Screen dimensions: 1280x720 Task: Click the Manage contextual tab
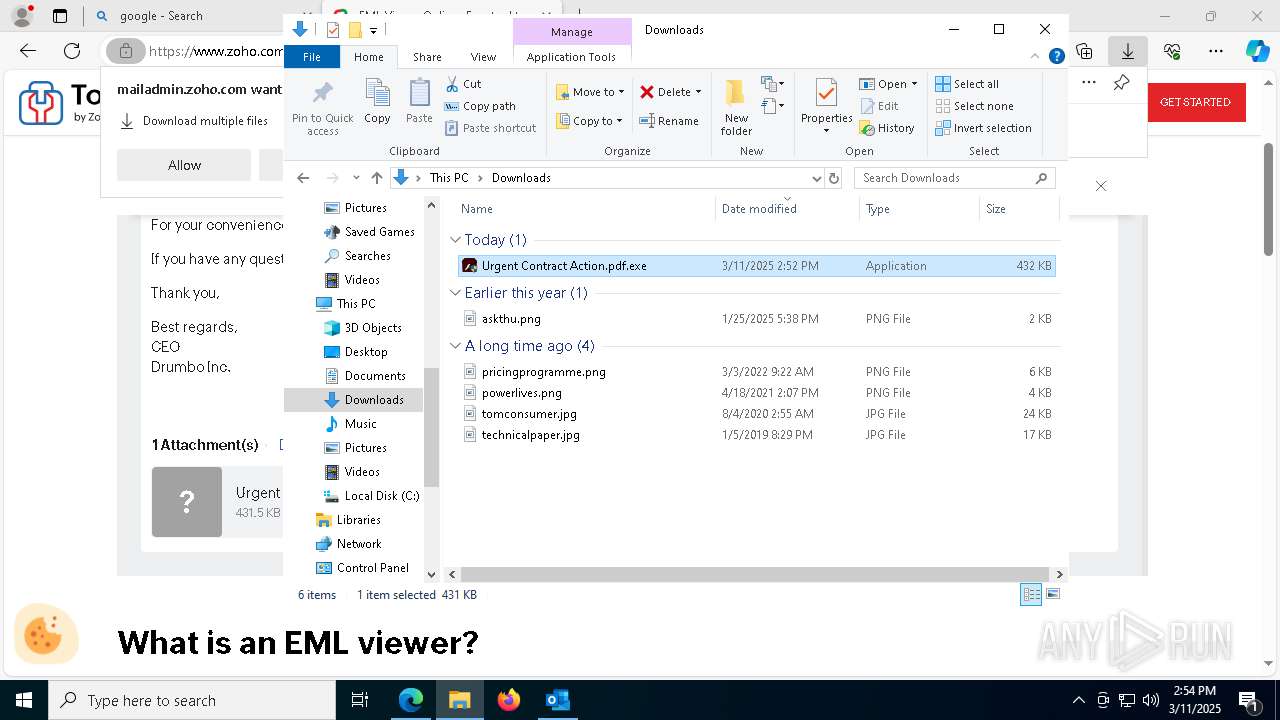pyautogui.click(x=572, y=32)
